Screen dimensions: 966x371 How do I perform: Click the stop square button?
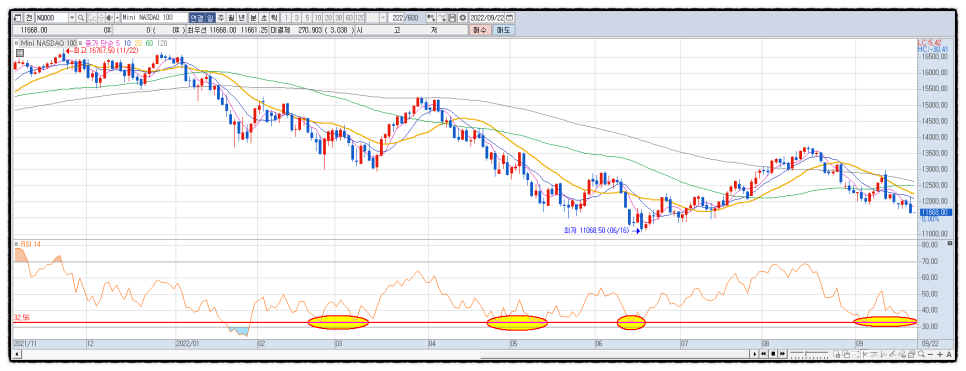773,354
